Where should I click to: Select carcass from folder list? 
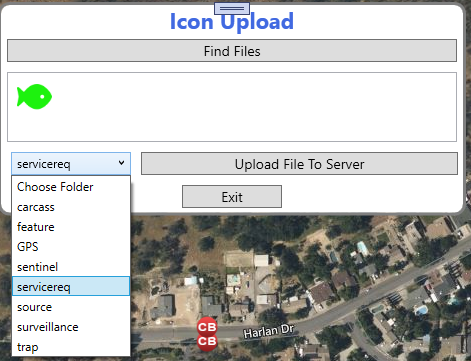pos(71,207)
